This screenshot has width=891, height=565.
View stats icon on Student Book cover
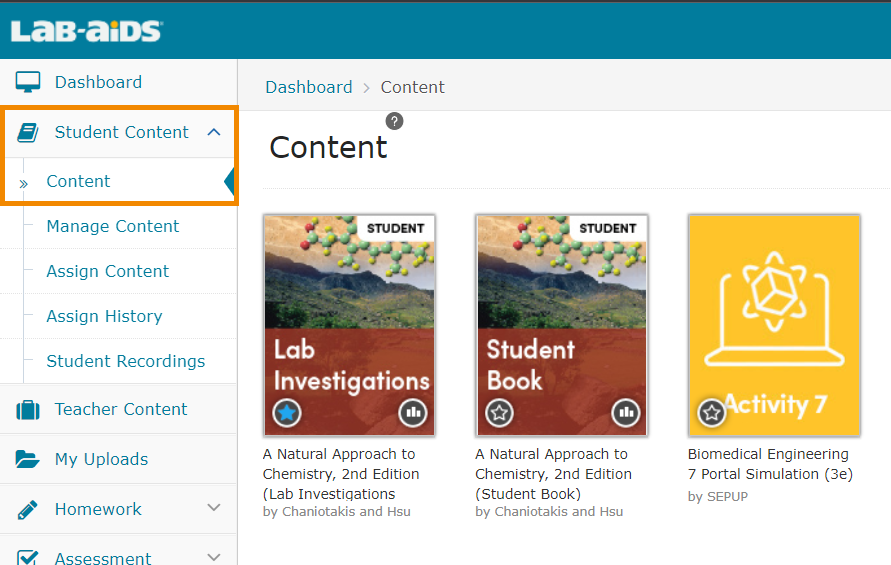pyautogui.click(x=625, y=411)
